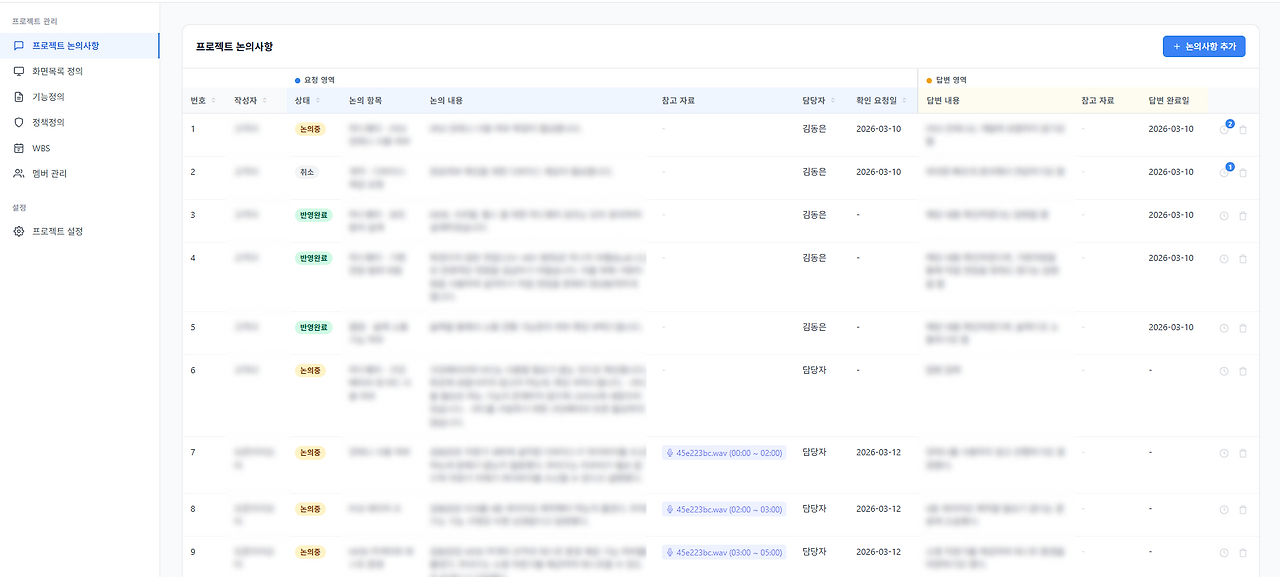
Task: Click the 답변 완료일 column header
Action: pyautogui.click(x=1169, y=101)
